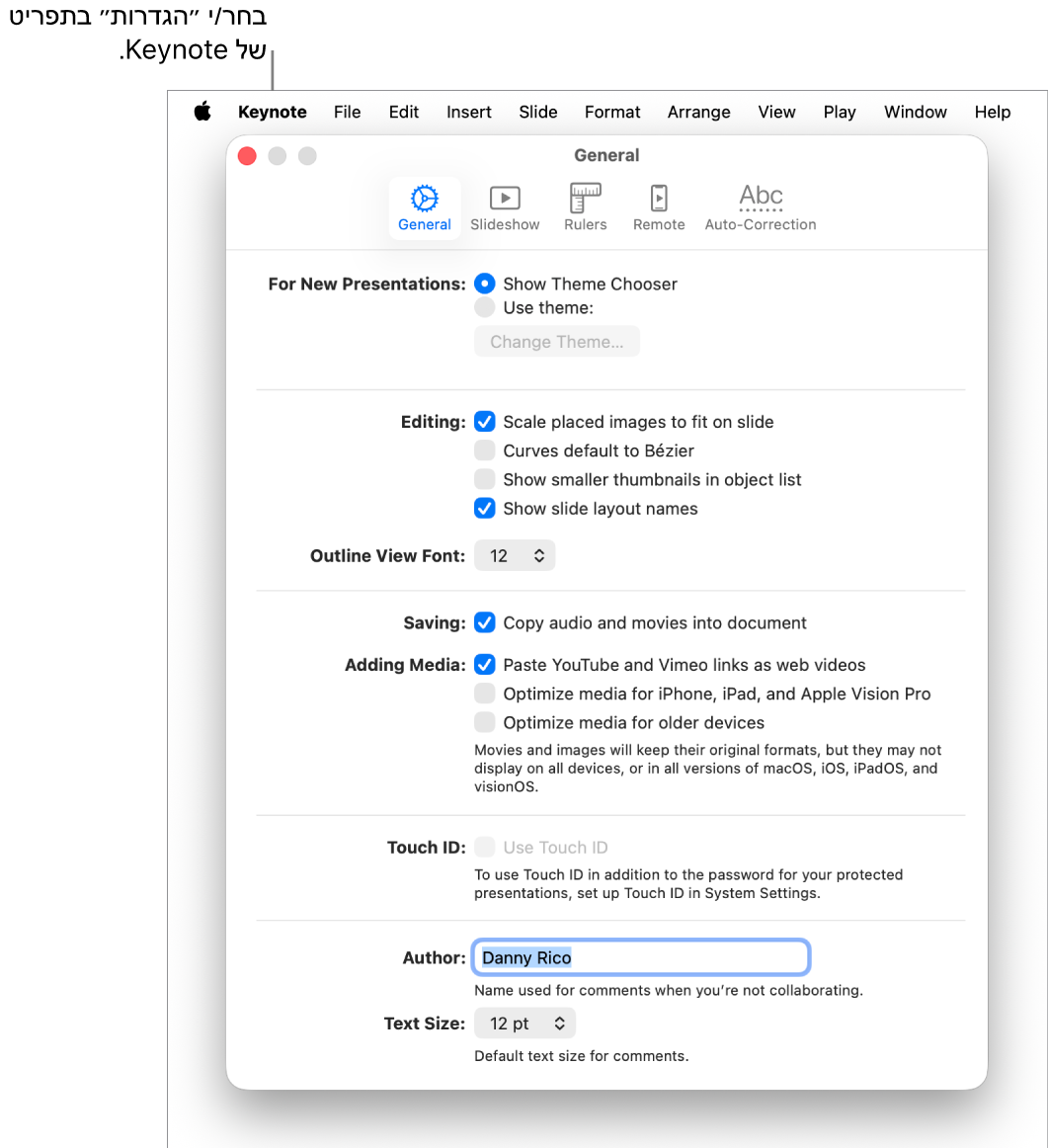This screenshot has width=1048, height=1148.
Task: Check the disabled Use Touch ID box
Action: (x=484, y=847)
